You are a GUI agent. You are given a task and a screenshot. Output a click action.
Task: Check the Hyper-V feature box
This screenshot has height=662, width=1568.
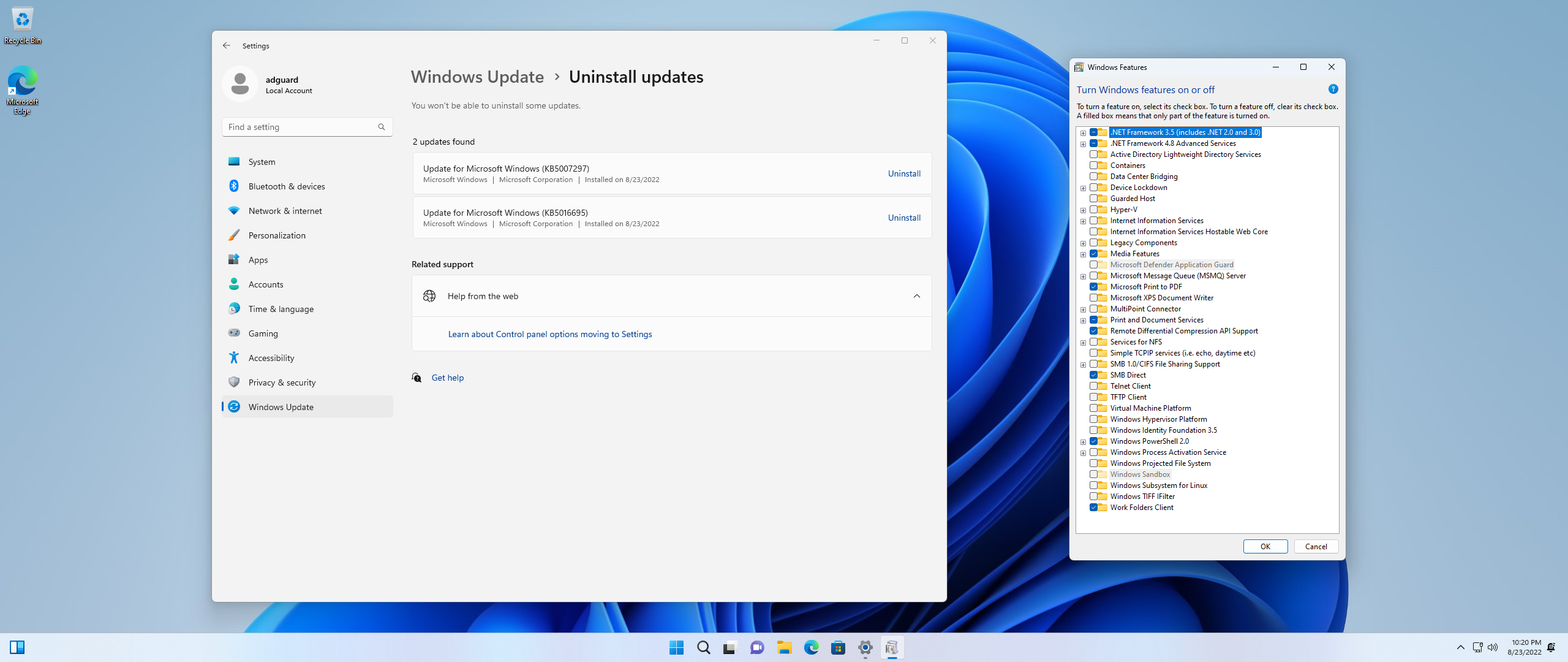pyautogui.click(x=1093, y=210)
